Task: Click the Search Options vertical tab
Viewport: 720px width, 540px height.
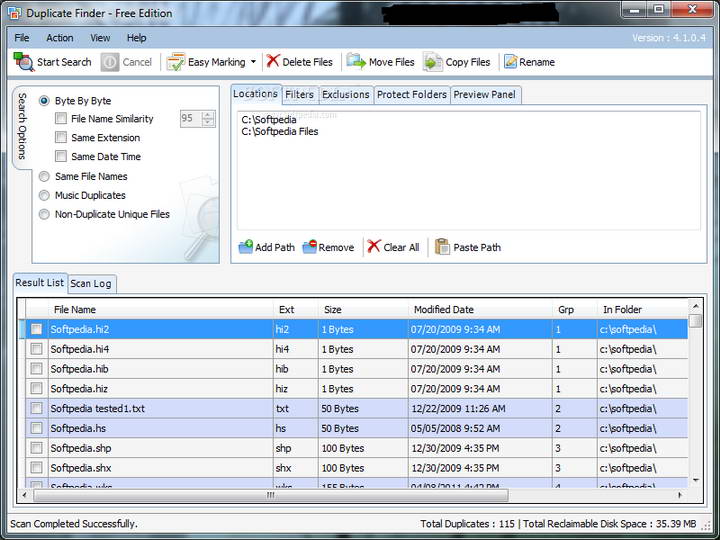Action: (22, 126)
